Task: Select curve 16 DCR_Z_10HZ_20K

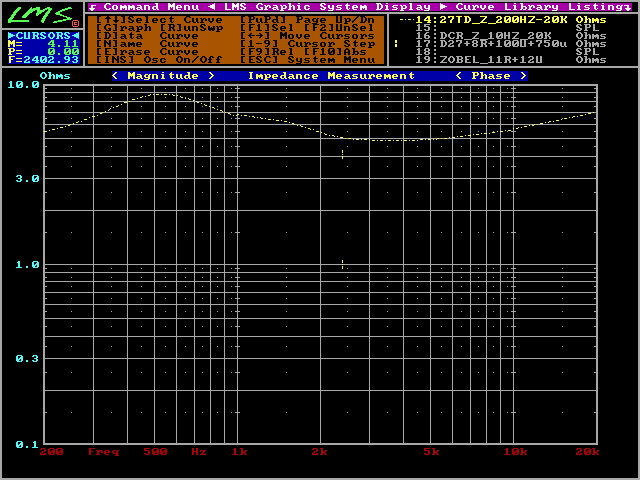Action: (511, 36)
